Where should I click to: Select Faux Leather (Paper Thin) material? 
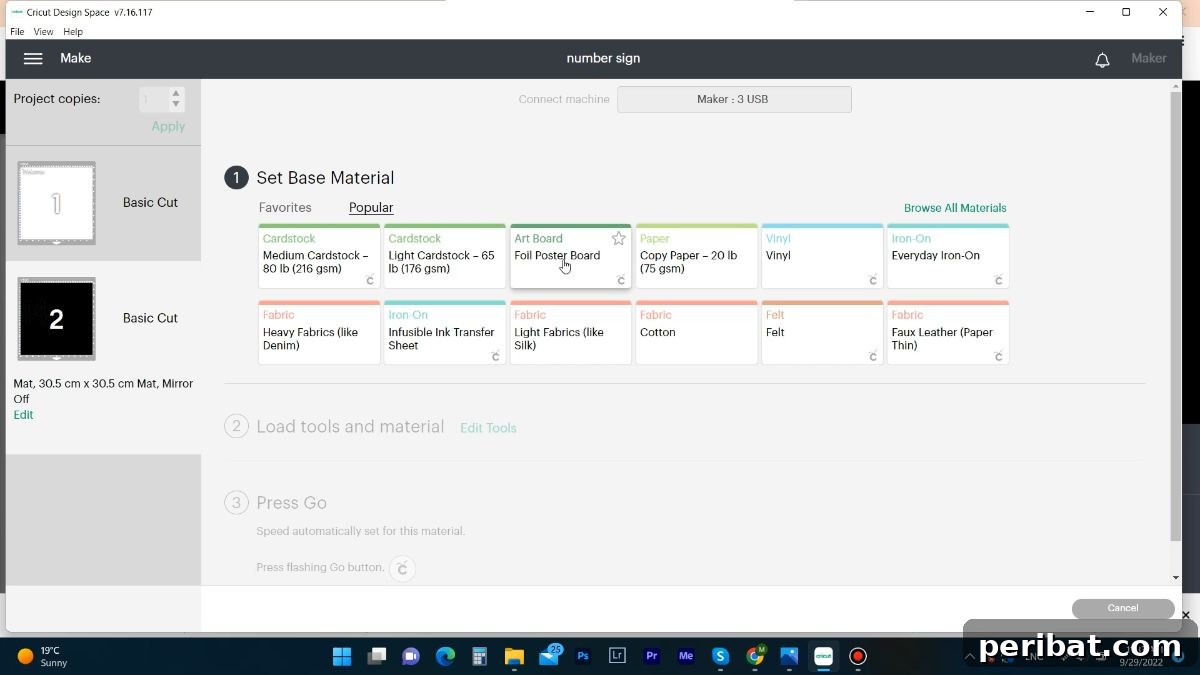click(948, 332)
